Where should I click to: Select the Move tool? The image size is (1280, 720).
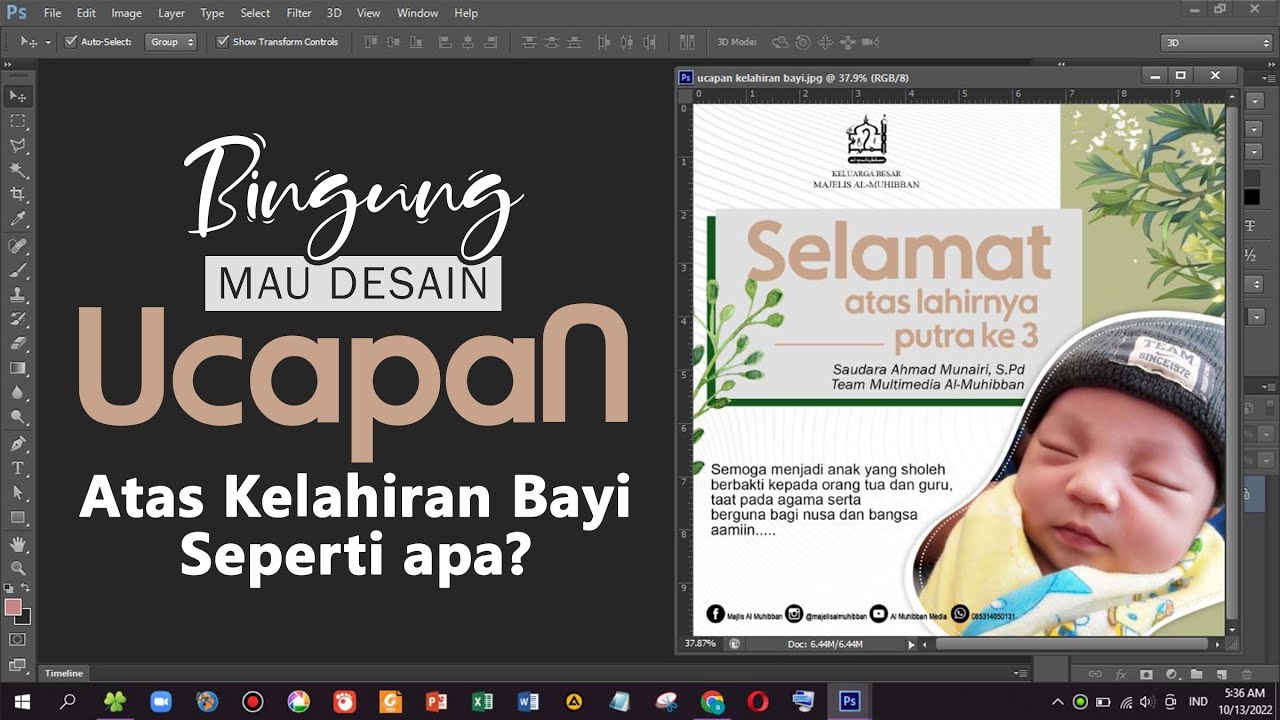pos(18,96)
